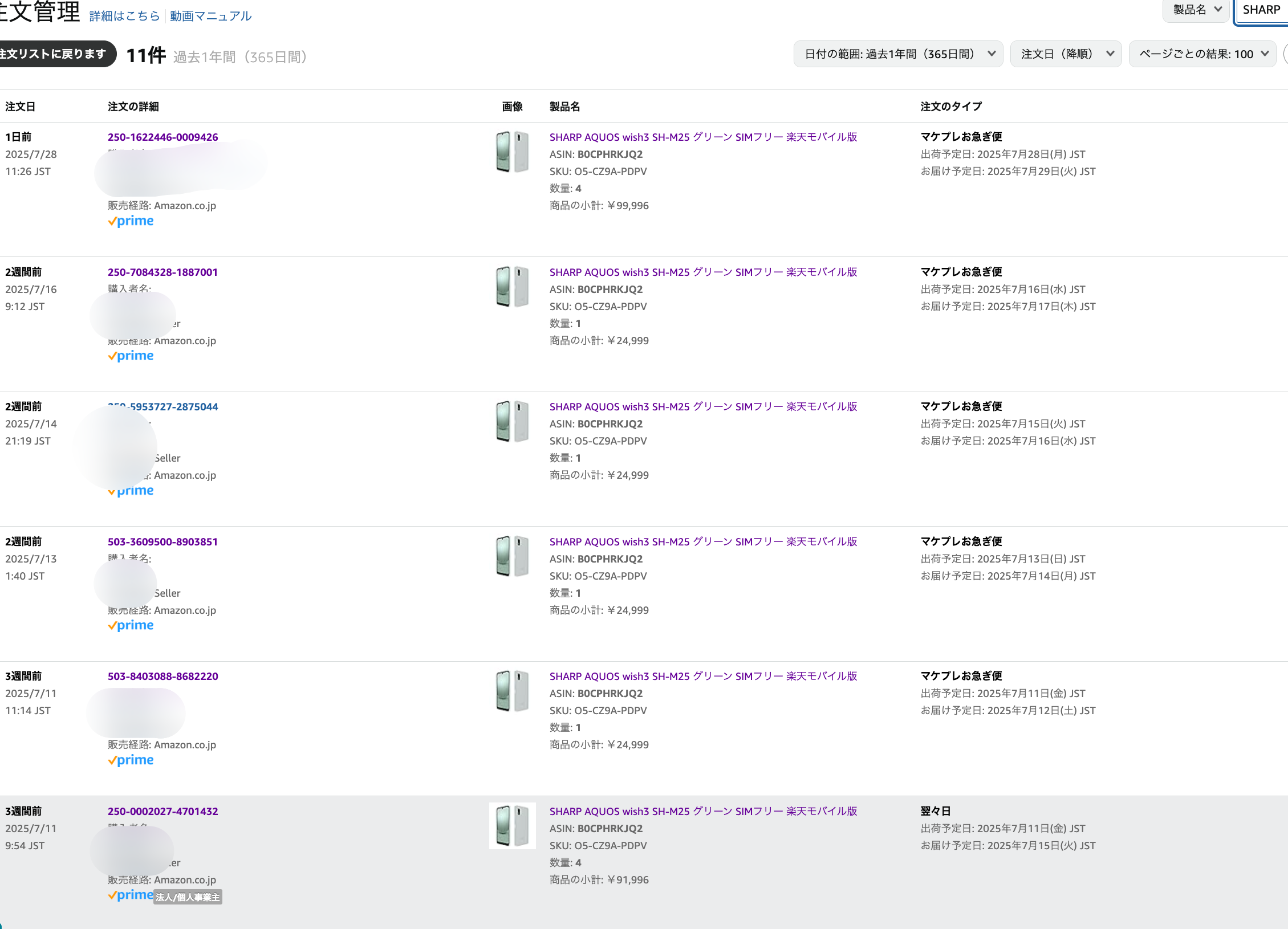Viewport: 1288px width, 929px height.
Task: Click phone image in 2025/7/16 order row
Action: pos(512,287)
